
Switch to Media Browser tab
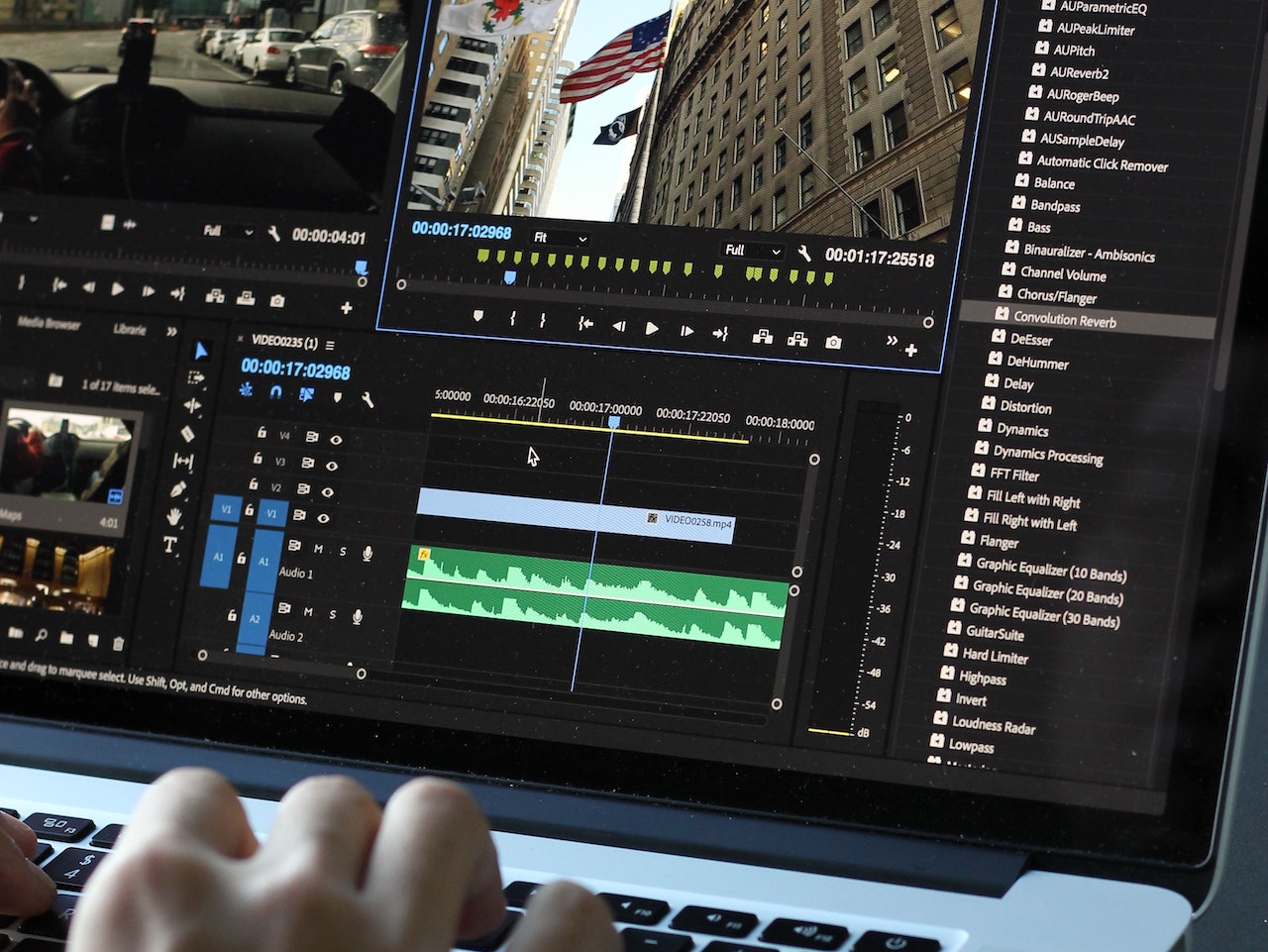point(49,323)
